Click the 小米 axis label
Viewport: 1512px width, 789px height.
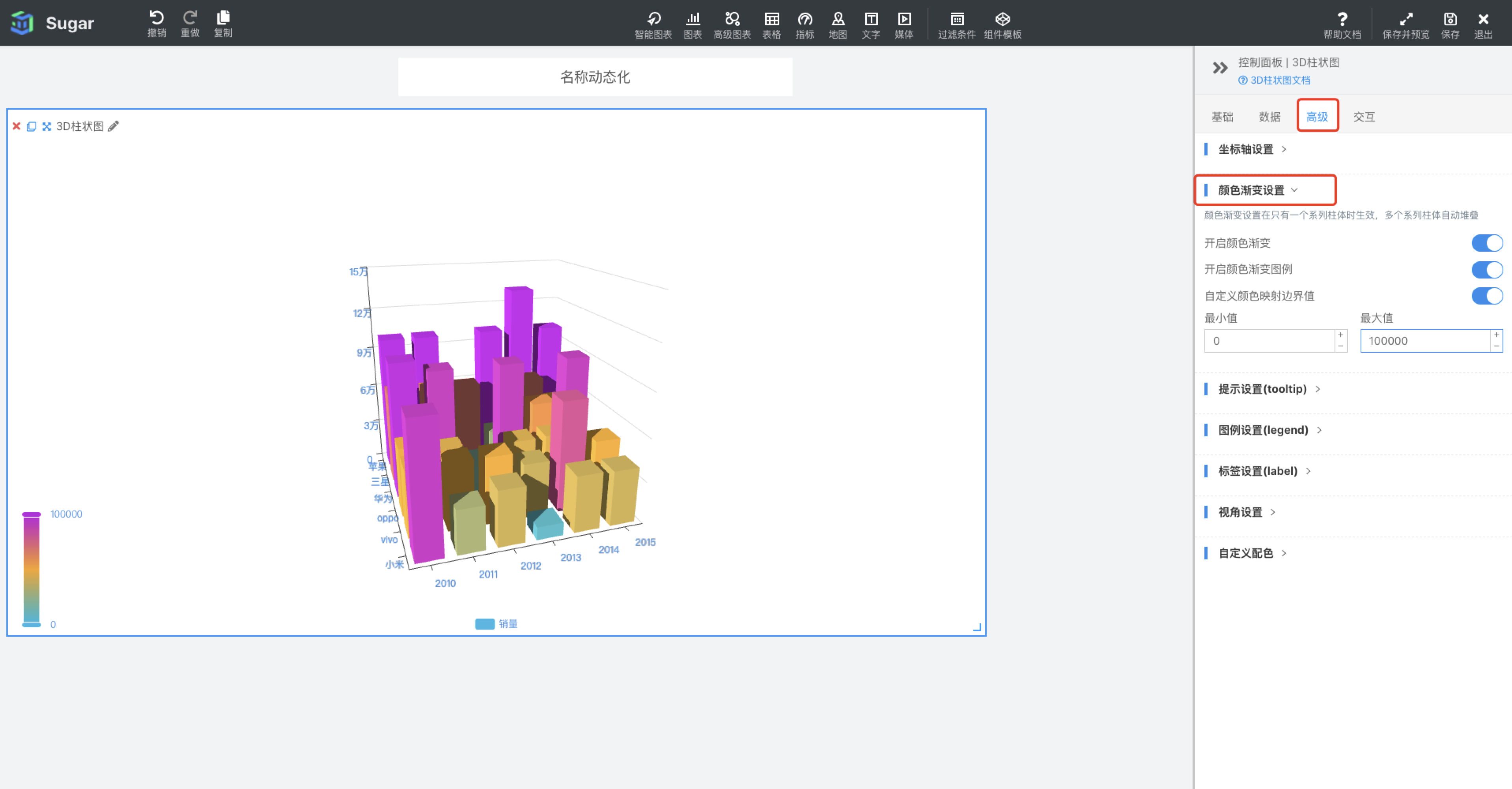[x=394, y=564]
